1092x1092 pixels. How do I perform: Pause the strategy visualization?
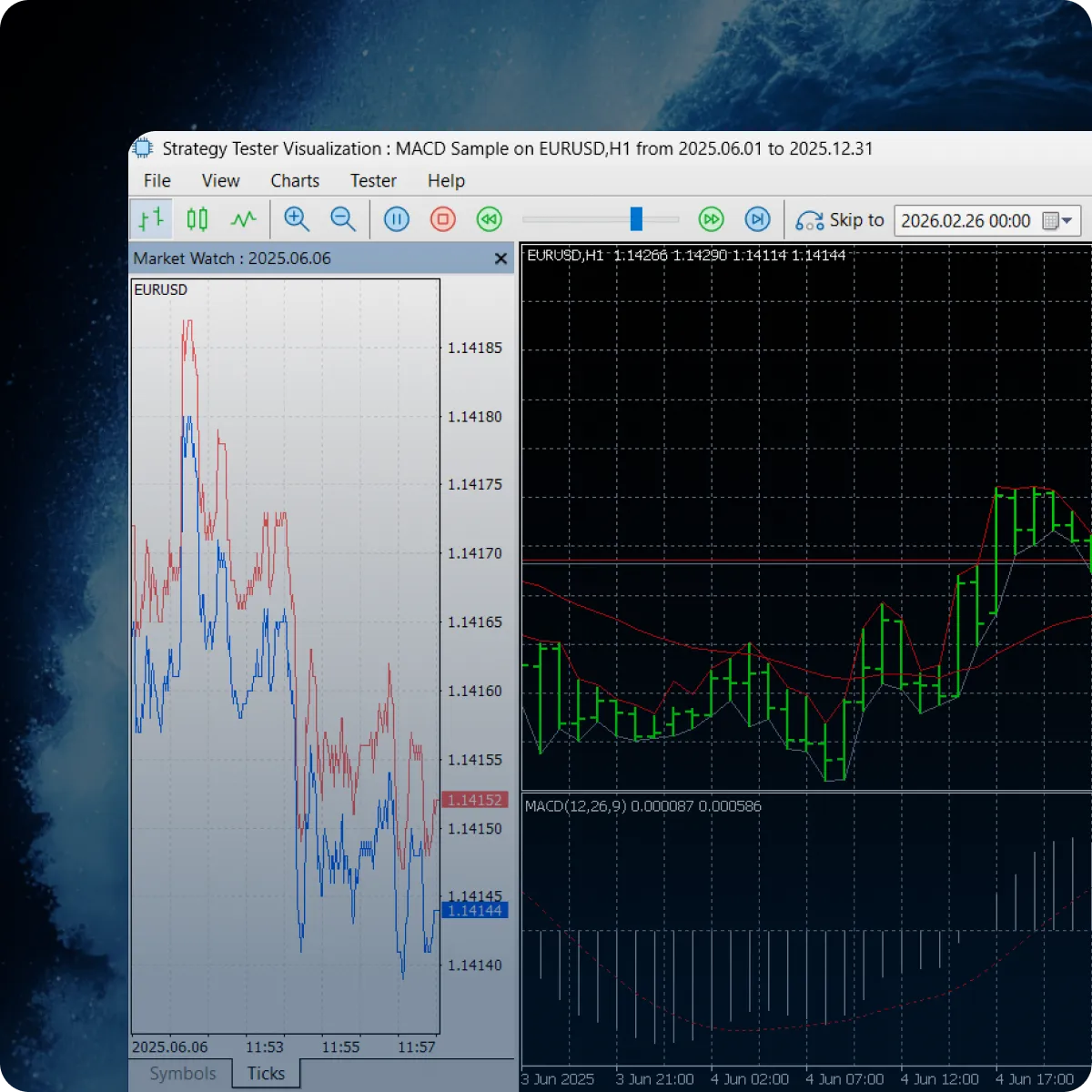click(x=397, y=219)
